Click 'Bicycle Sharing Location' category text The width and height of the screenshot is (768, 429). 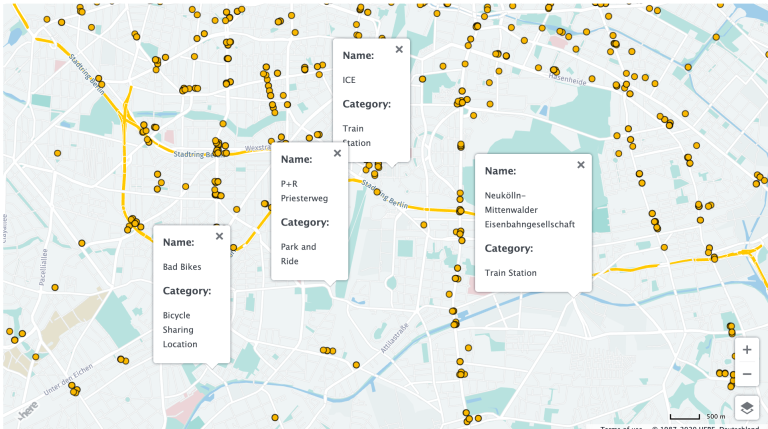coord(180,330)
